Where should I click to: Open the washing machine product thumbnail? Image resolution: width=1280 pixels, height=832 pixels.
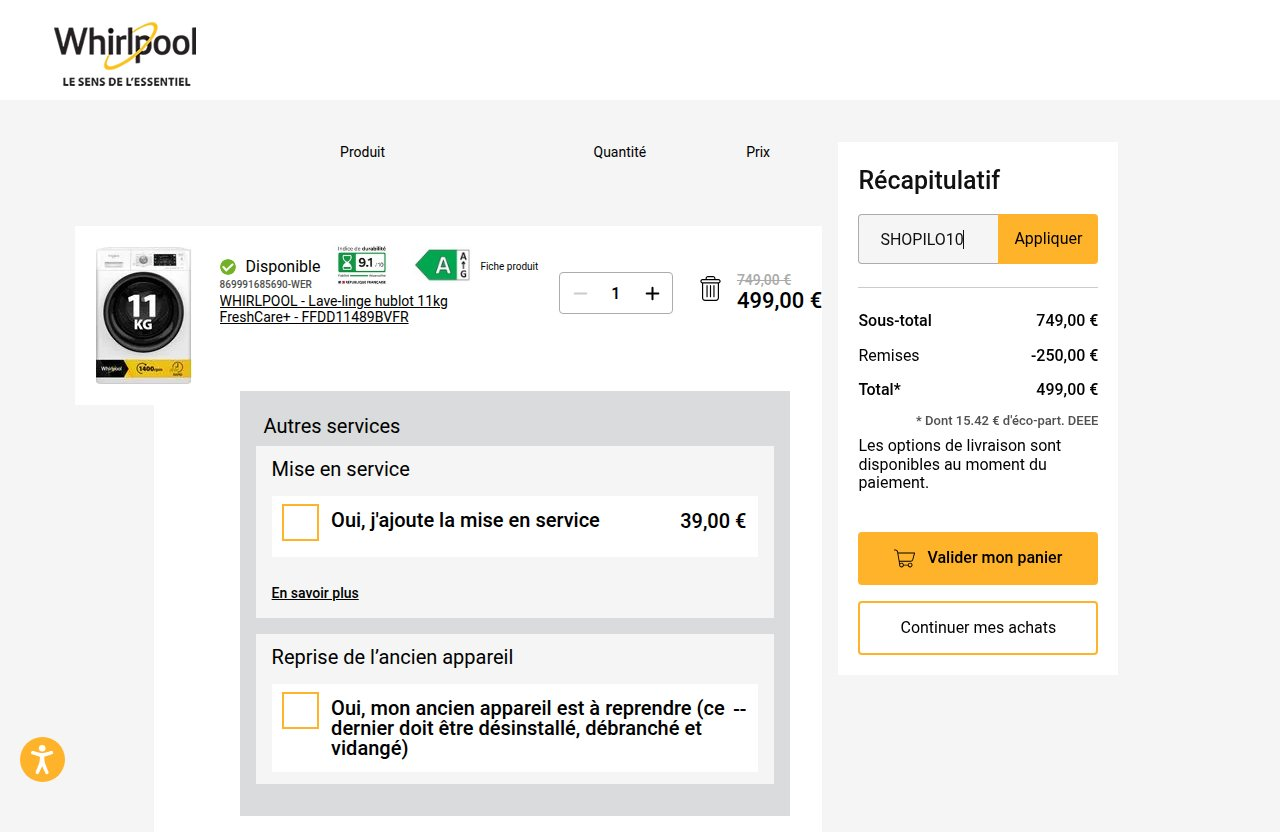pos(143,315)
